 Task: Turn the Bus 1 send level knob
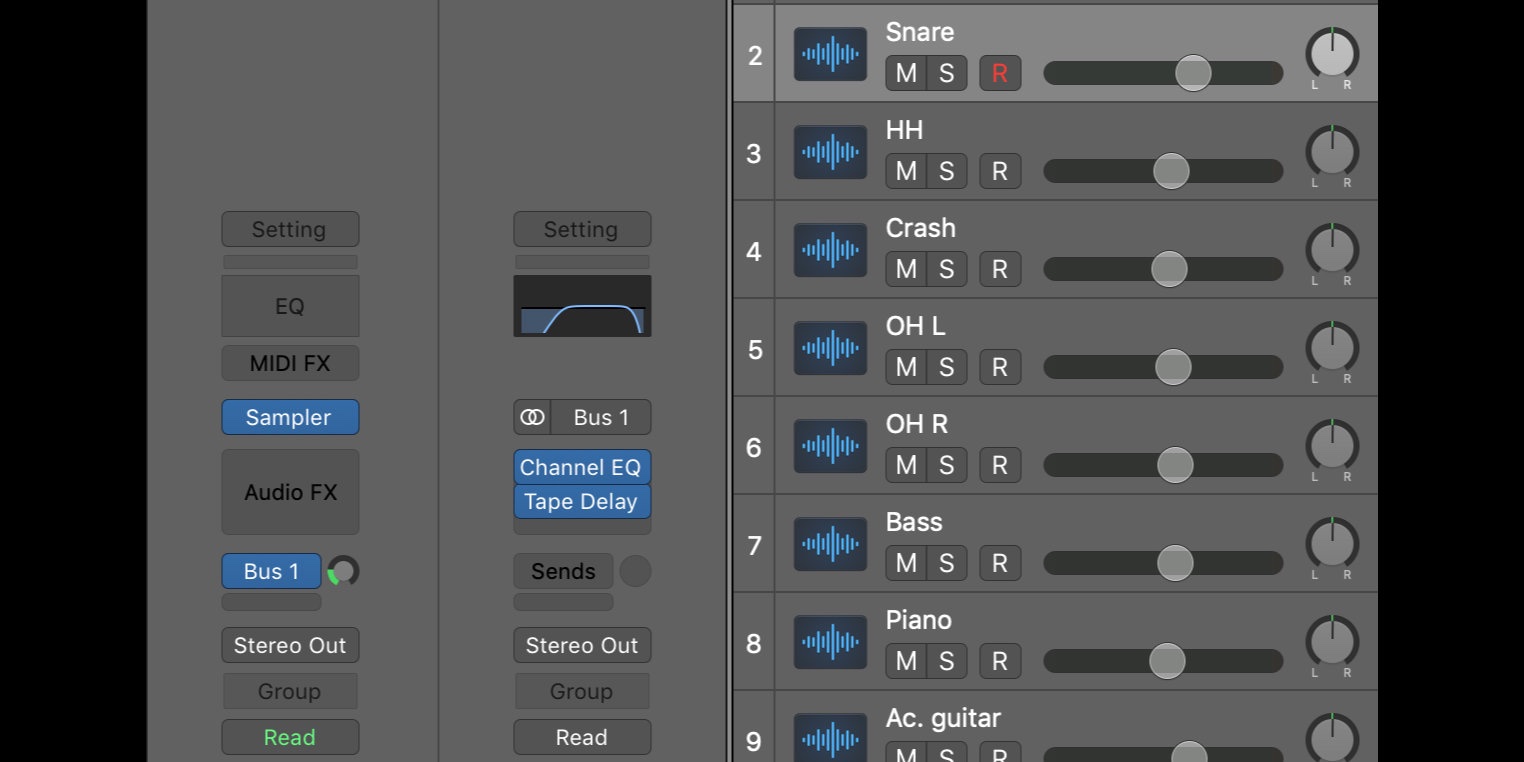[343, 571]
